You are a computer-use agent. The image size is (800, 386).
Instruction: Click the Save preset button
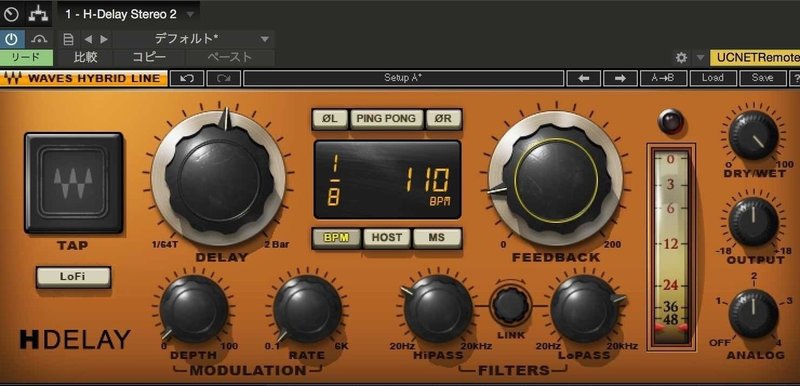[x=762, y=78]
